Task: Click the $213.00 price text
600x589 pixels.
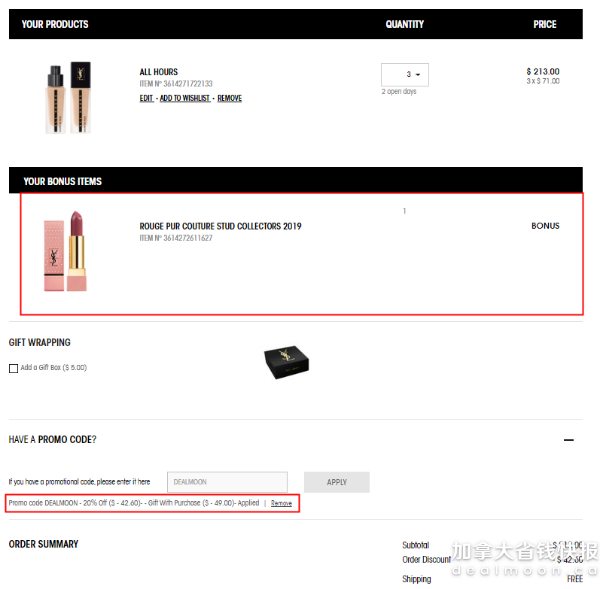Action: [x=543, y=72]
